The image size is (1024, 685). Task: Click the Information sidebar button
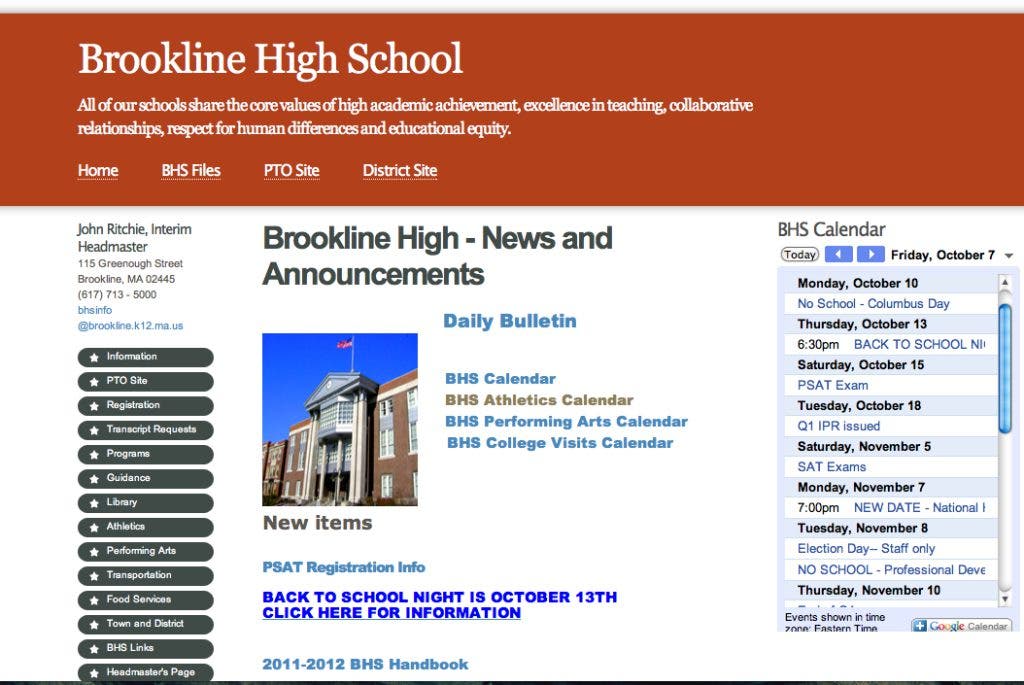tap(146, 357)
